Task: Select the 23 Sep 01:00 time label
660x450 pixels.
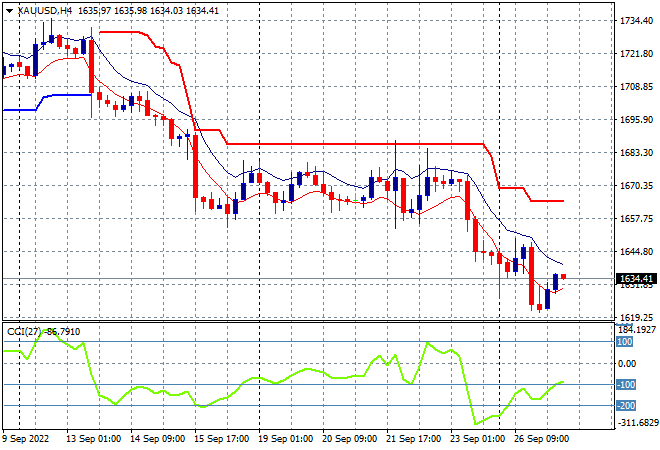Action: pos(477,439)
